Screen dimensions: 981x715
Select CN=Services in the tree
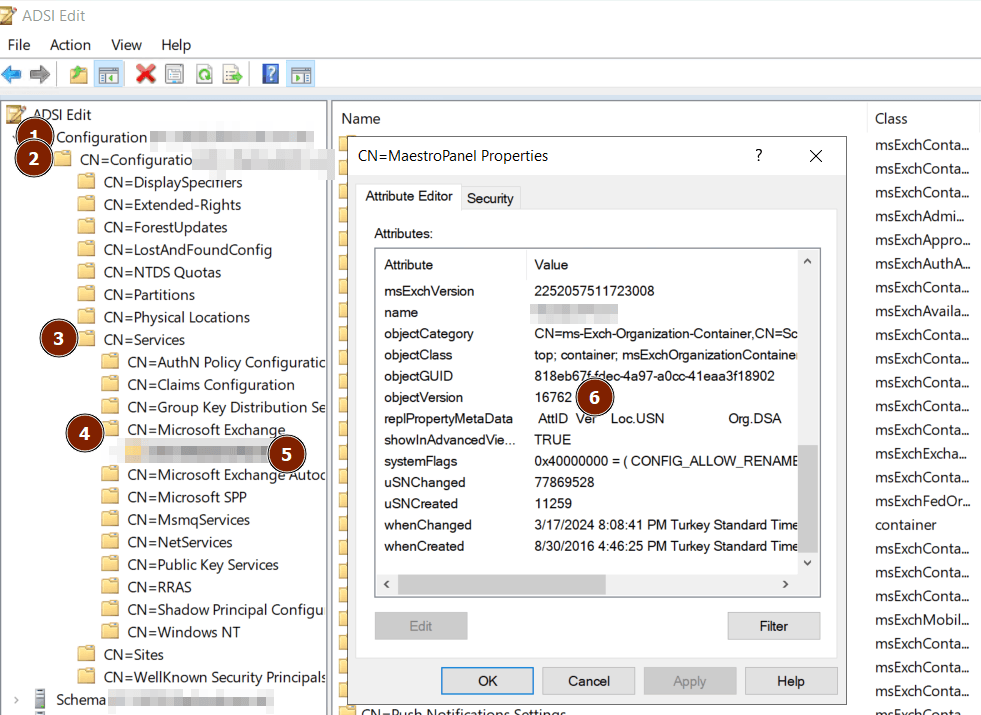(x=144, y=340)
